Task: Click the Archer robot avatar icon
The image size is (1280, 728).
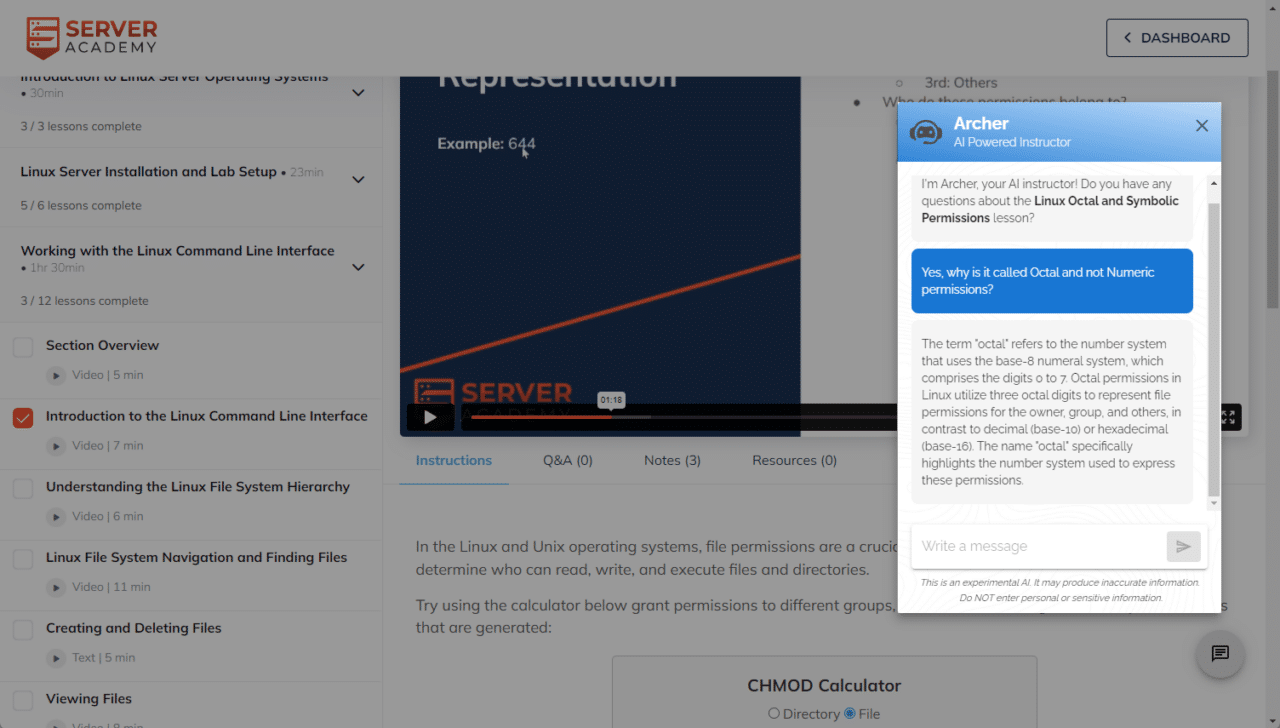Action: point(925,132)
